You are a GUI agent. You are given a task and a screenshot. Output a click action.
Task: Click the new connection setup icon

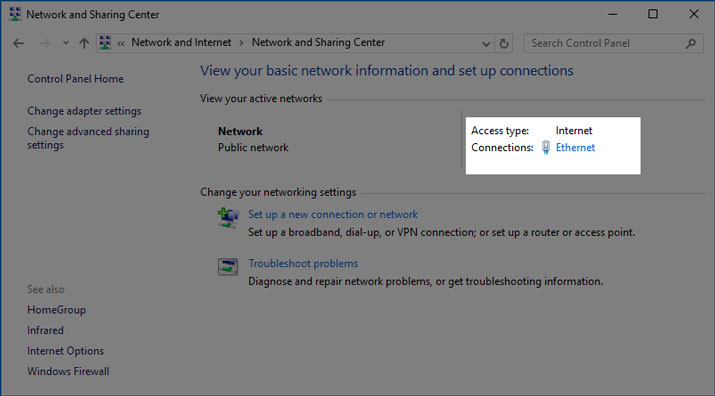[228, 218]
